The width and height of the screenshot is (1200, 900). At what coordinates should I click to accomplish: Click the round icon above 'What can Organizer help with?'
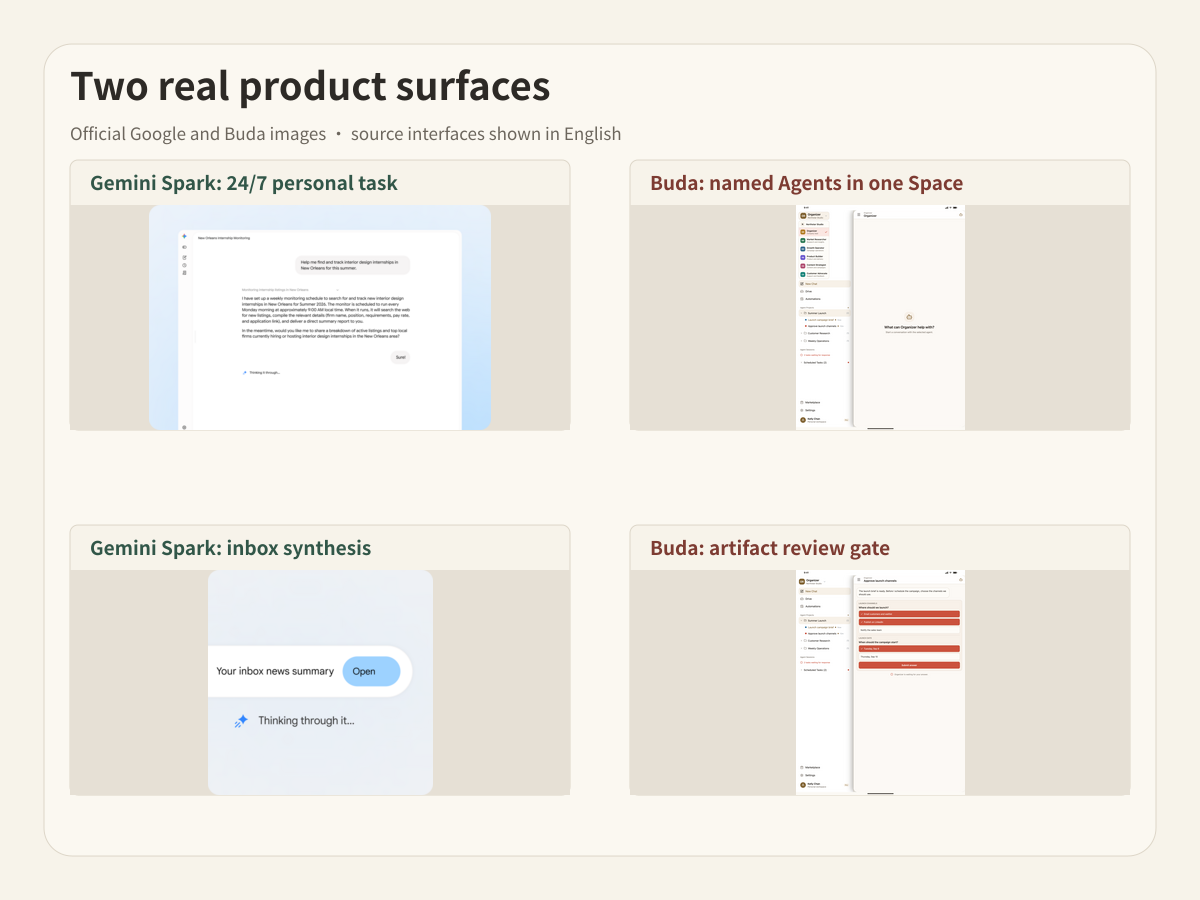click(909, 317)
